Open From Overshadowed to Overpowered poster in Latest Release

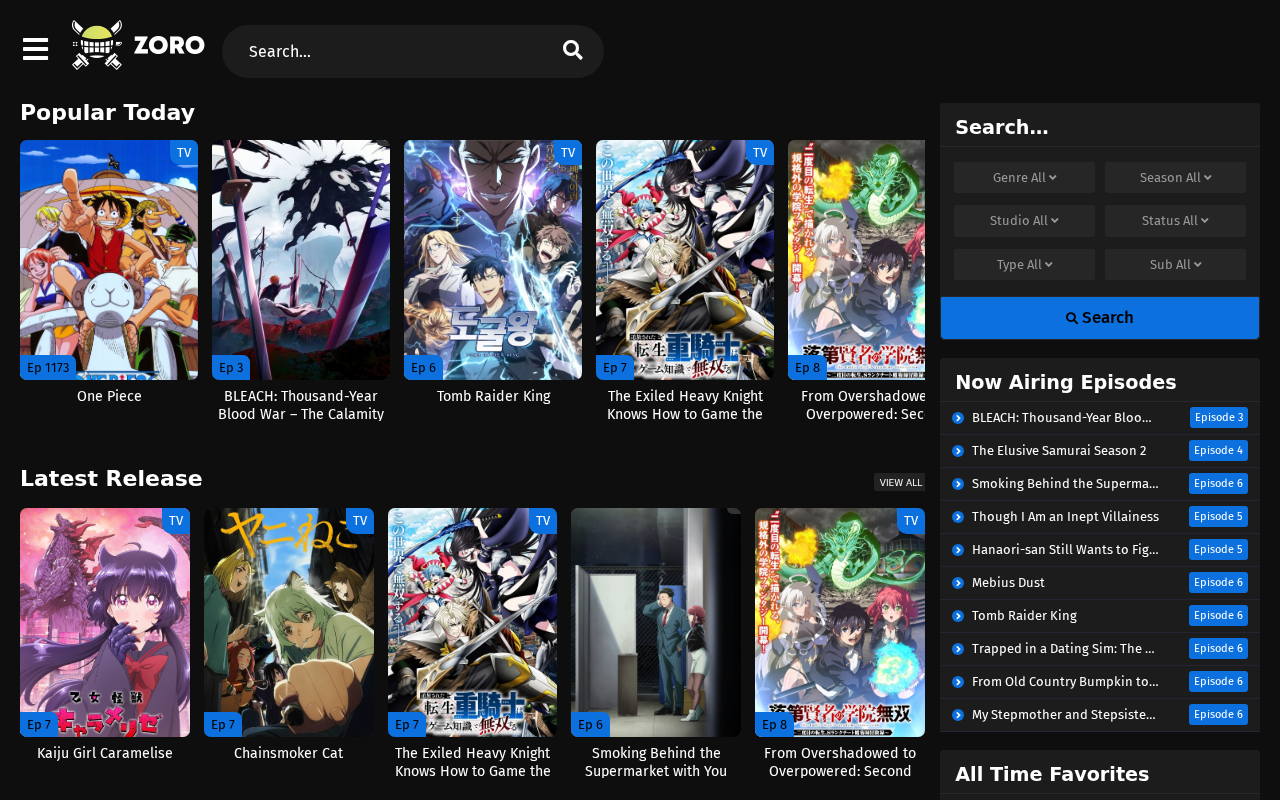tap(840, 622)
